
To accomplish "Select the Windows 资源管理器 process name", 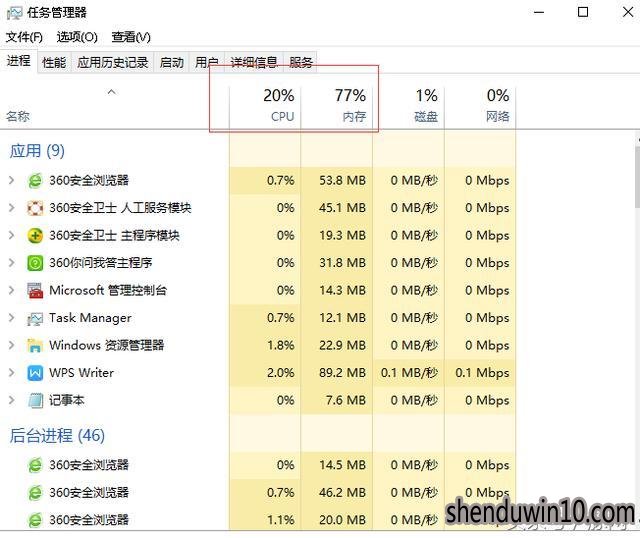I will point(107,345).
